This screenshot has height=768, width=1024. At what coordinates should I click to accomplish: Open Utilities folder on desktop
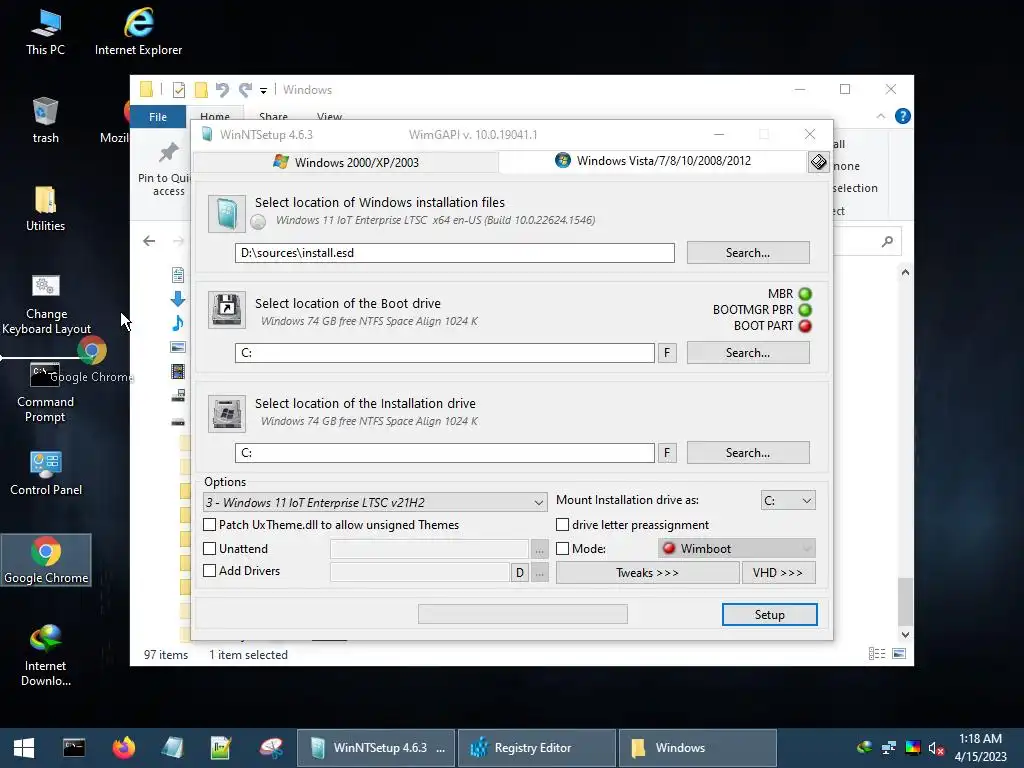pos(45,209)
